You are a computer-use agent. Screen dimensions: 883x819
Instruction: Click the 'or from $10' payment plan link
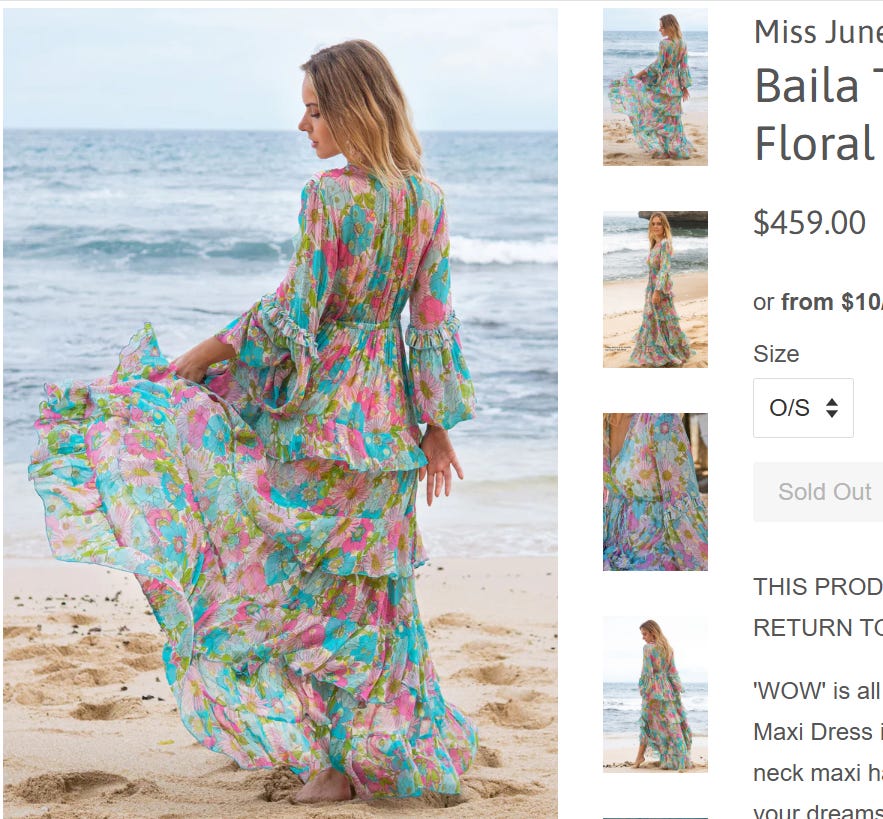pos(818,302)
